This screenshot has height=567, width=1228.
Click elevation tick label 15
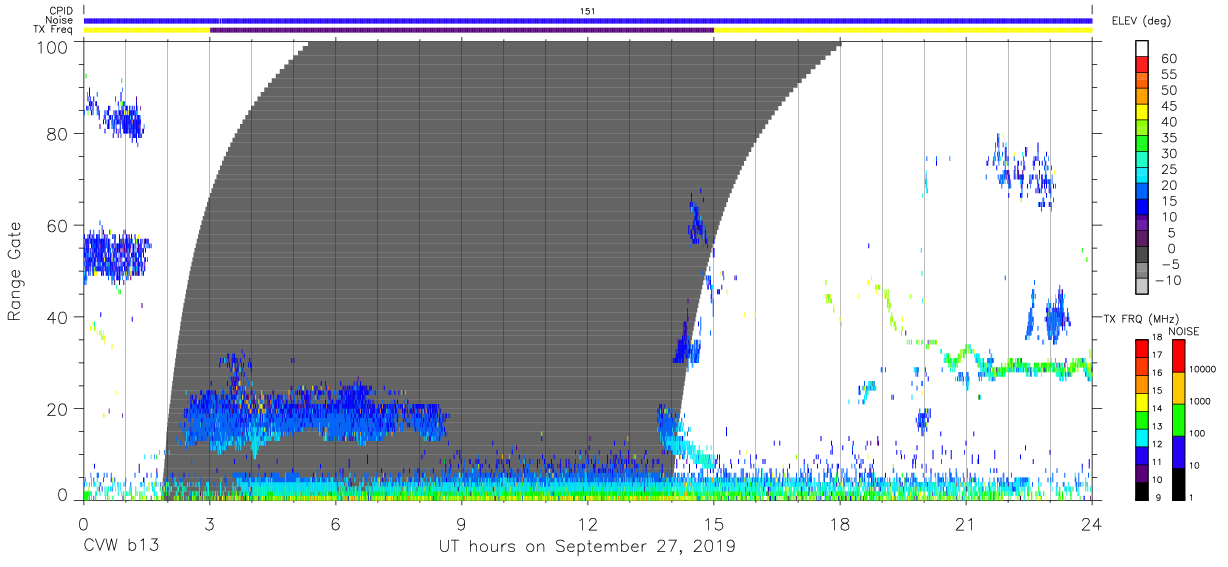point(1169,201)
